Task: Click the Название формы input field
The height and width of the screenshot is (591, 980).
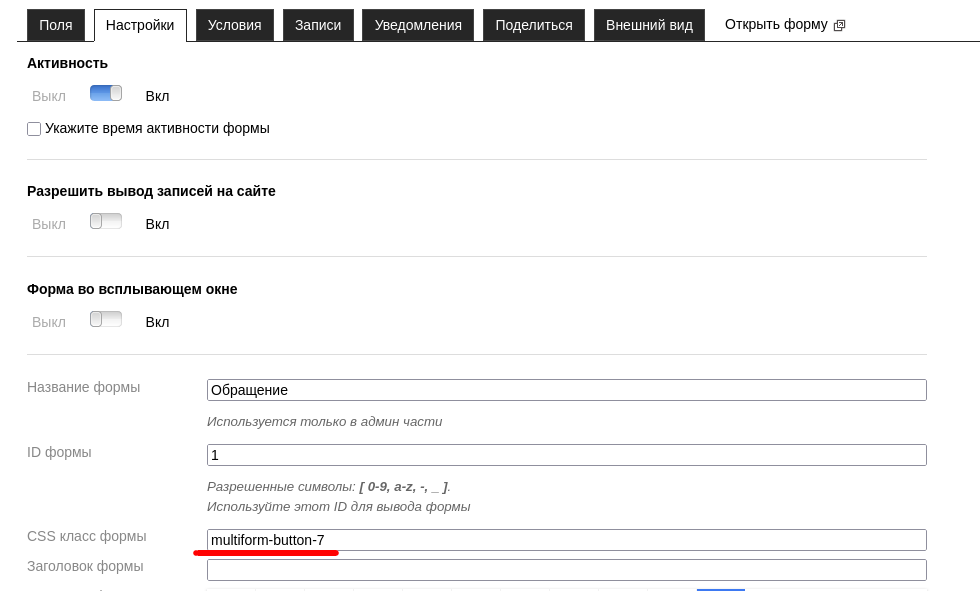Action: (566, 390)
